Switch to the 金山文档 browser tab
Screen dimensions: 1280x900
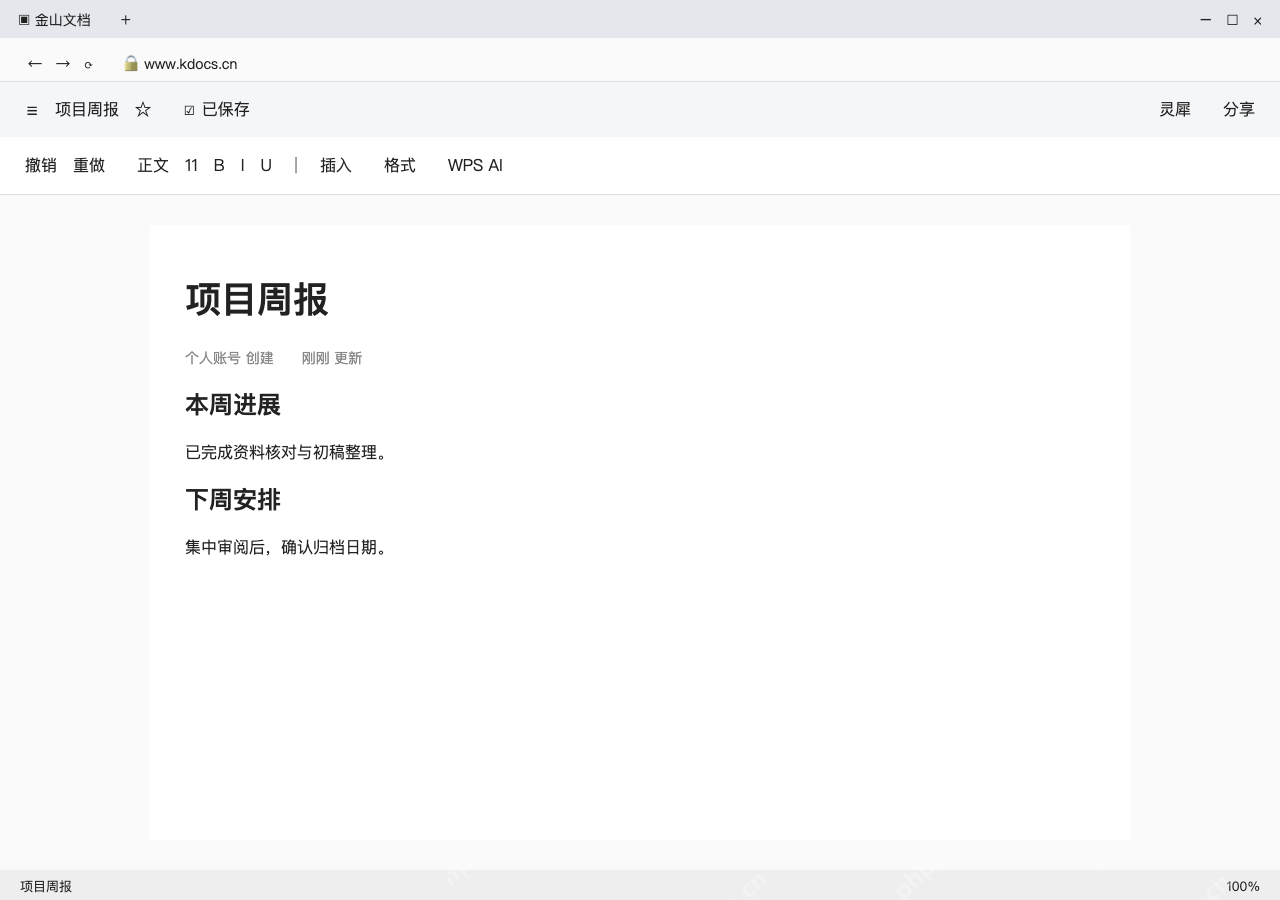54,20
